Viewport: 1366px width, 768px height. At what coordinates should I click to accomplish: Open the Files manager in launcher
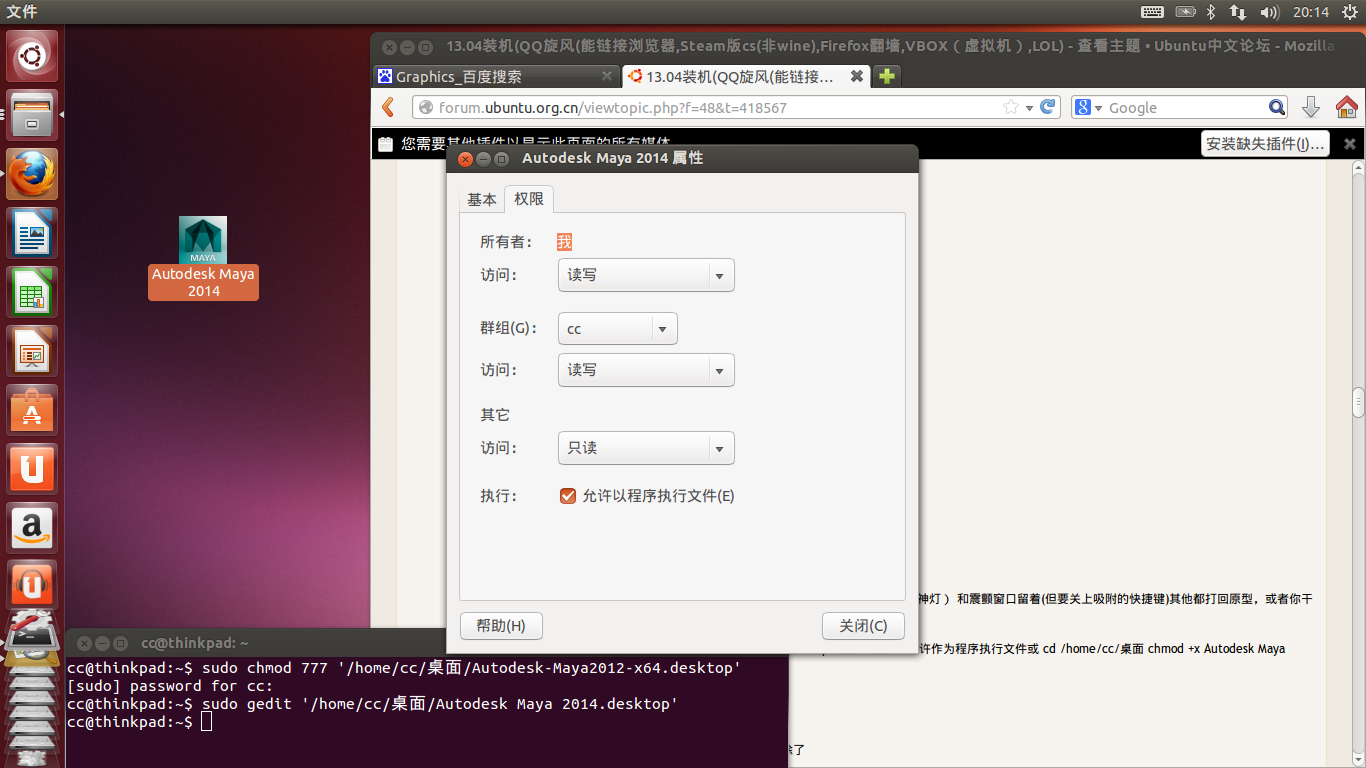click(x=33, y=115)
